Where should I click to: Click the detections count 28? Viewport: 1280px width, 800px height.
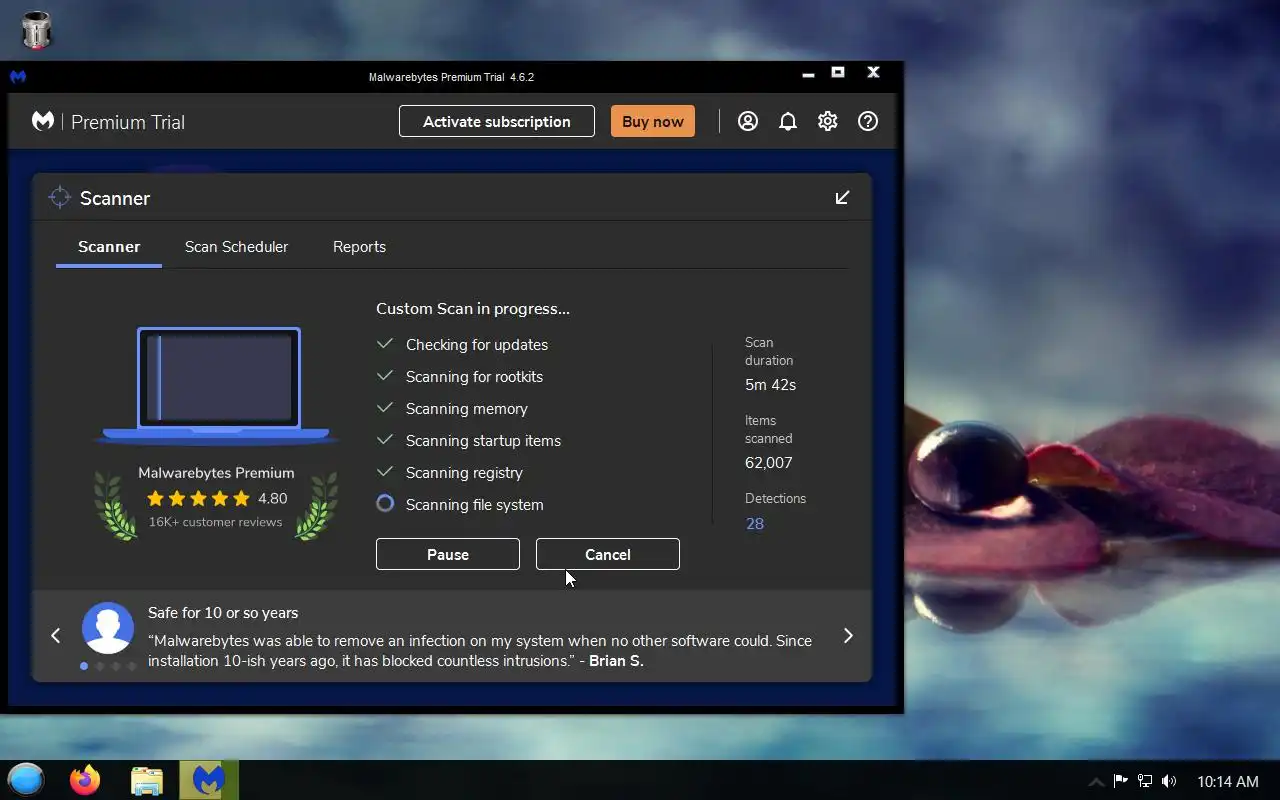coord(755,523)
